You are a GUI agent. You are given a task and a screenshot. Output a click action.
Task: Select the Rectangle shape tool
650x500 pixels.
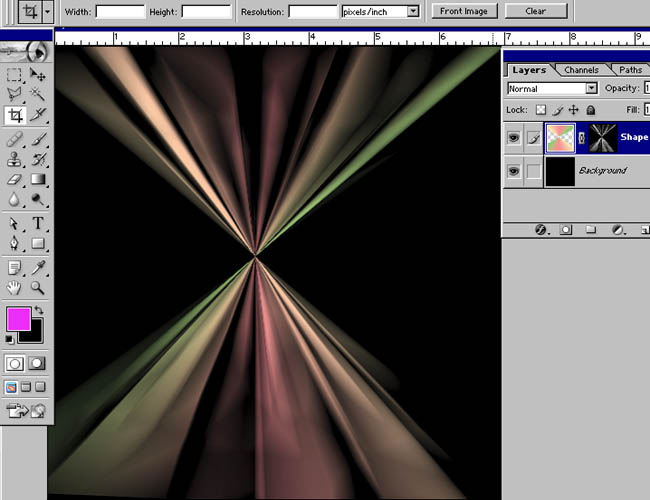point(38,243)
